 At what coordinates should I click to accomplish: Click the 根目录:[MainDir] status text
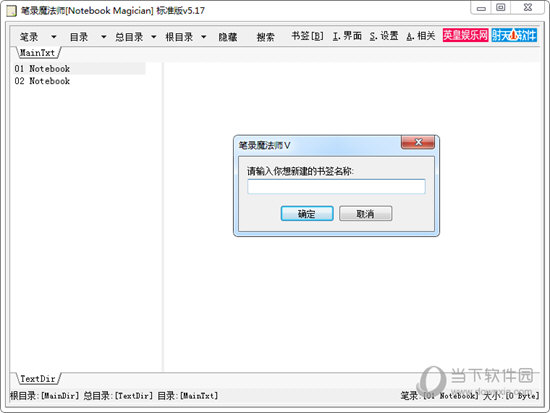(x=45, y=396)
